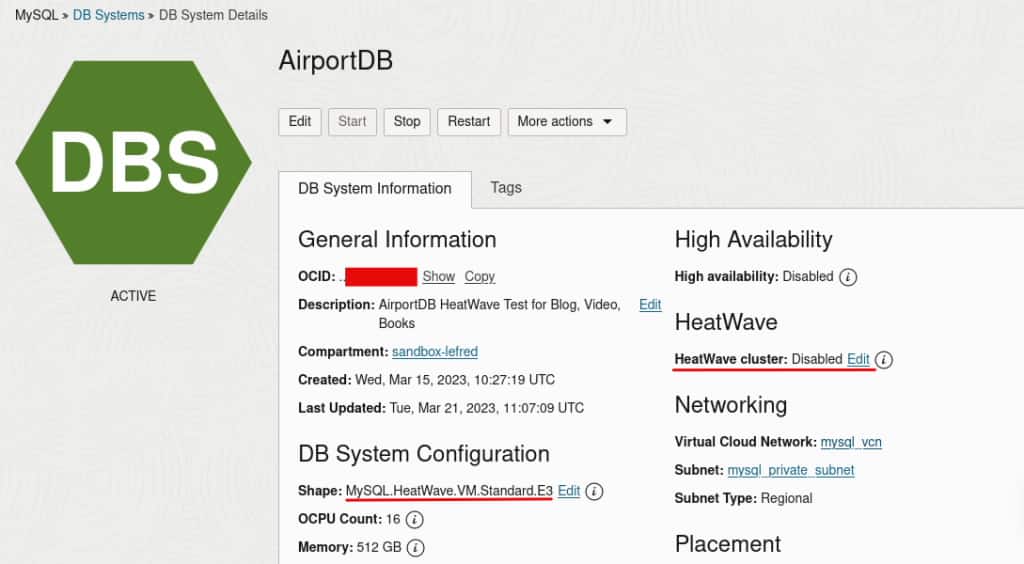The width and height of the screenshot is (1024, 564).
Task: Restart the DB system
Action: click(x=469, y=122)
